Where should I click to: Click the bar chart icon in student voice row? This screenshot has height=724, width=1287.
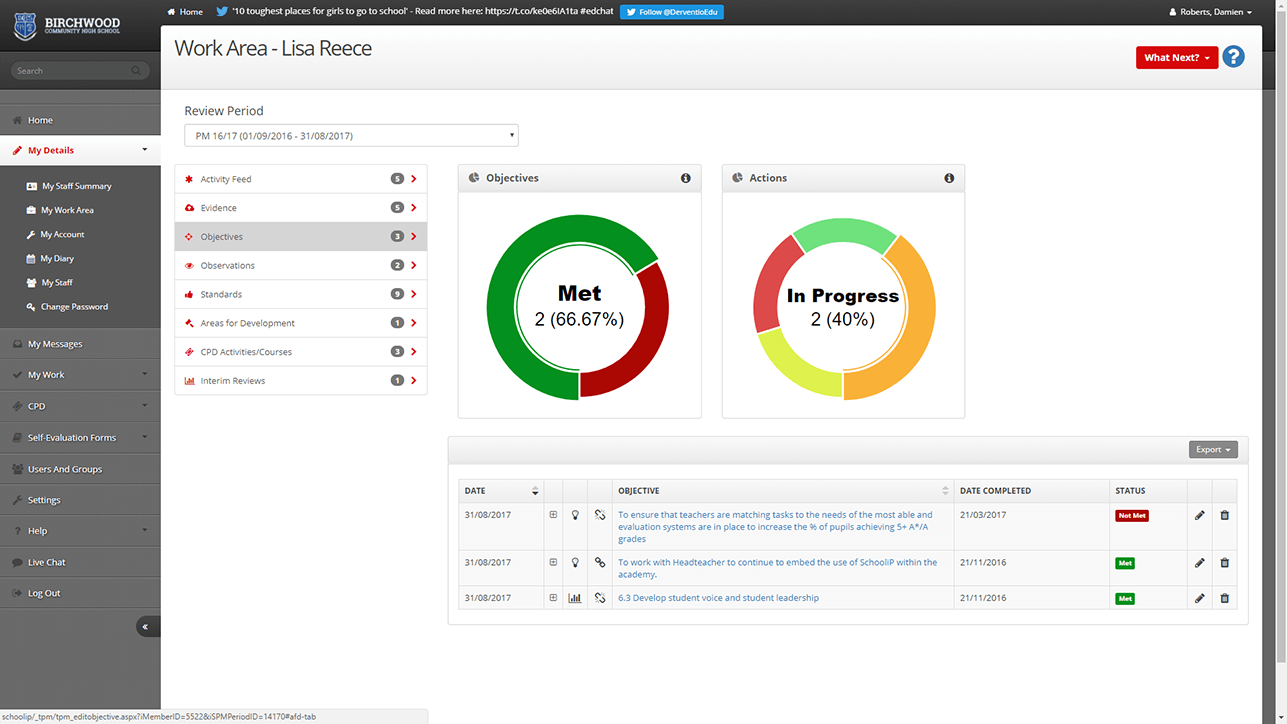(x=575, y=598)
